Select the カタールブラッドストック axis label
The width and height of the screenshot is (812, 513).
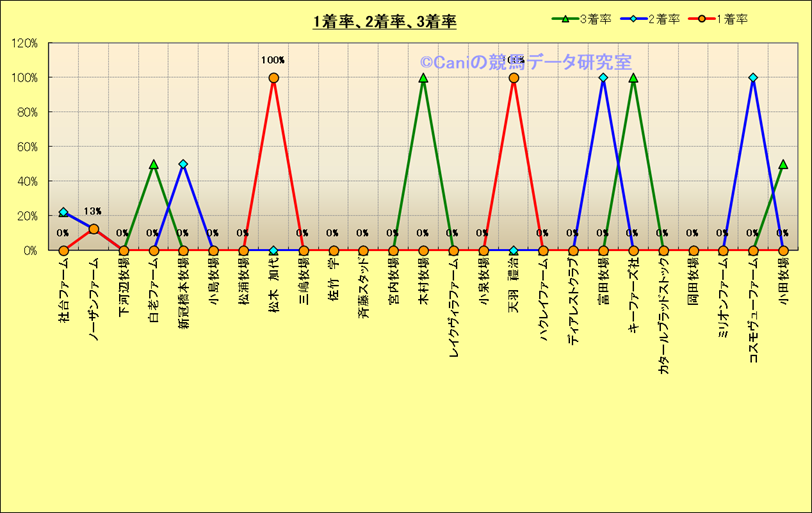click(664, 315)
